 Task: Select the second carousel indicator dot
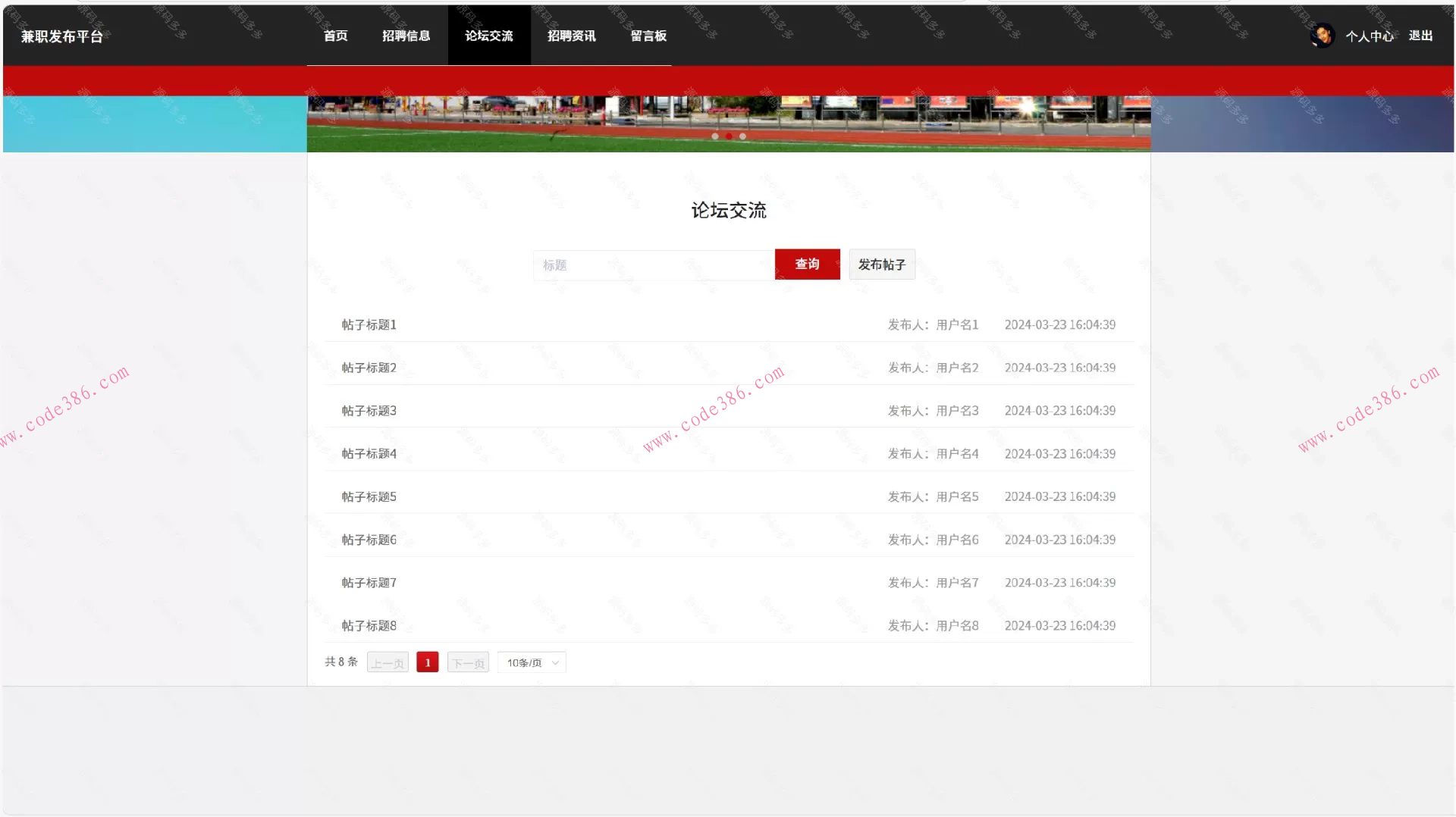pyautogui.click(x=729, y=136)
